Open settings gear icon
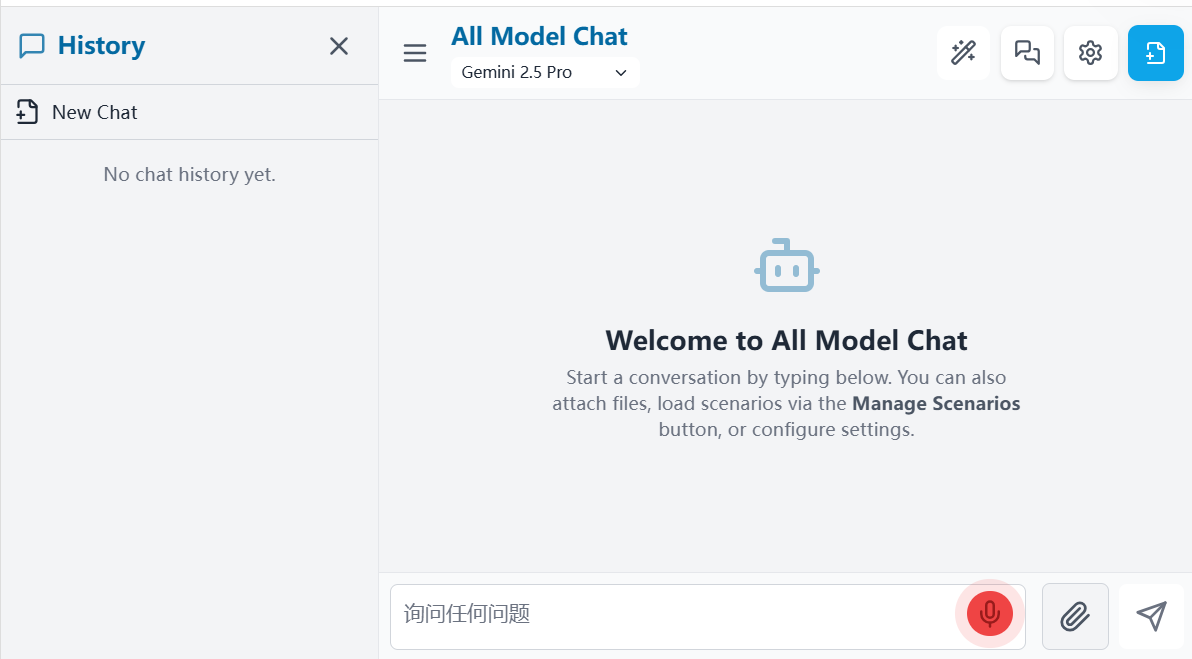 (x=1091, y=53)
